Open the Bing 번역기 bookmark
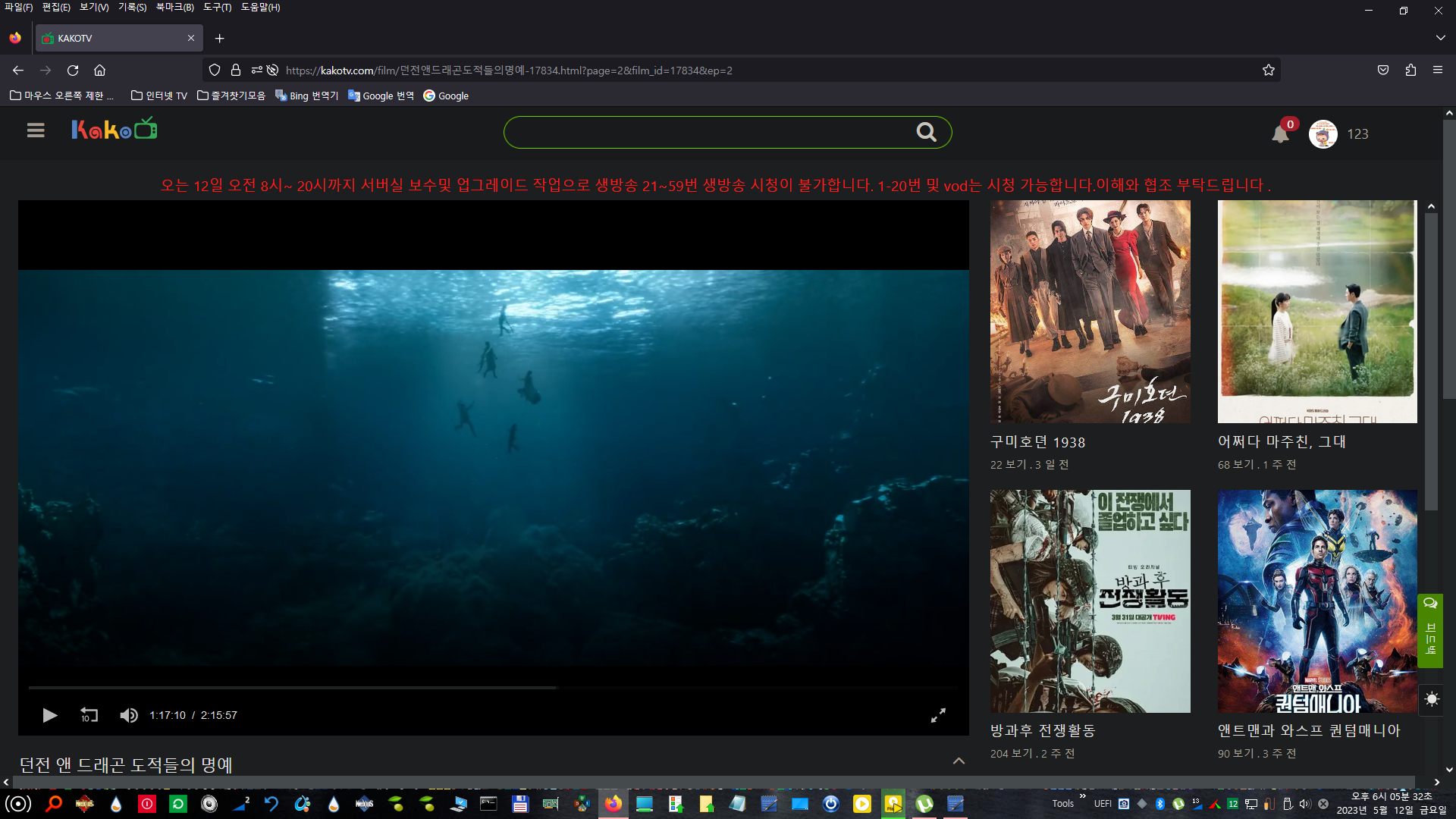 (x=306, y=96)
